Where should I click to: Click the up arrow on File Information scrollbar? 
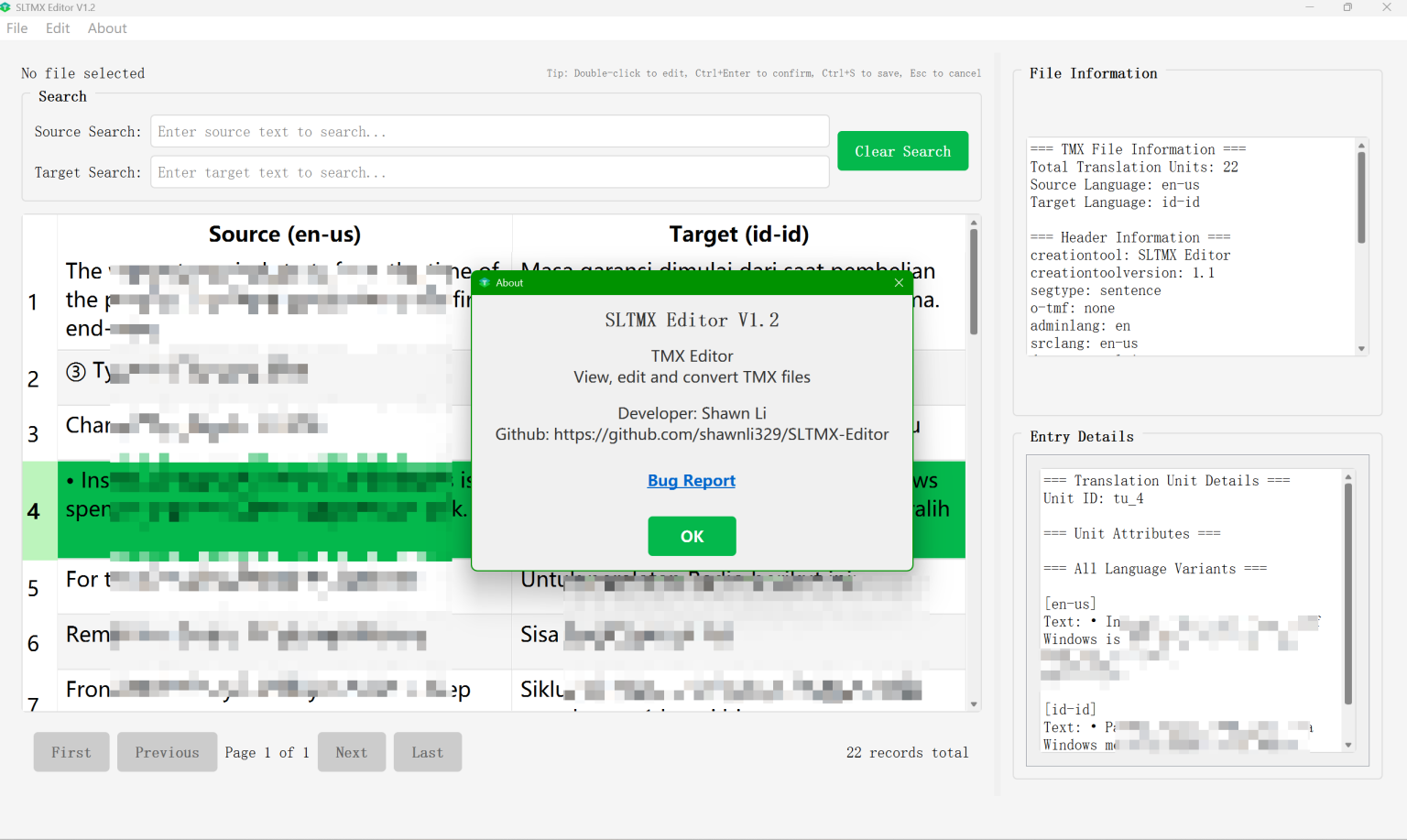tap(1361, 145)
